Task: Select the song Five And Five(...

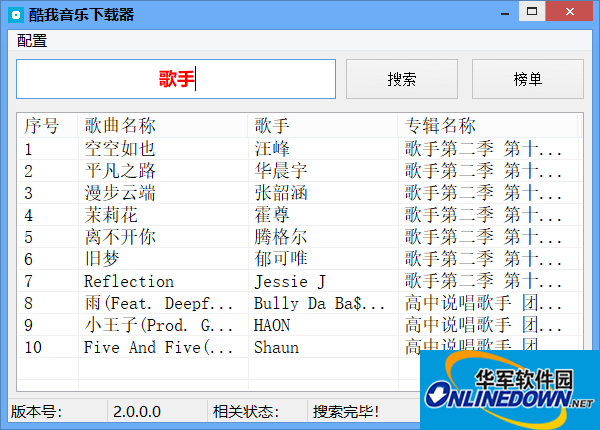Action: pyautogui.click(x=158, y=347)
